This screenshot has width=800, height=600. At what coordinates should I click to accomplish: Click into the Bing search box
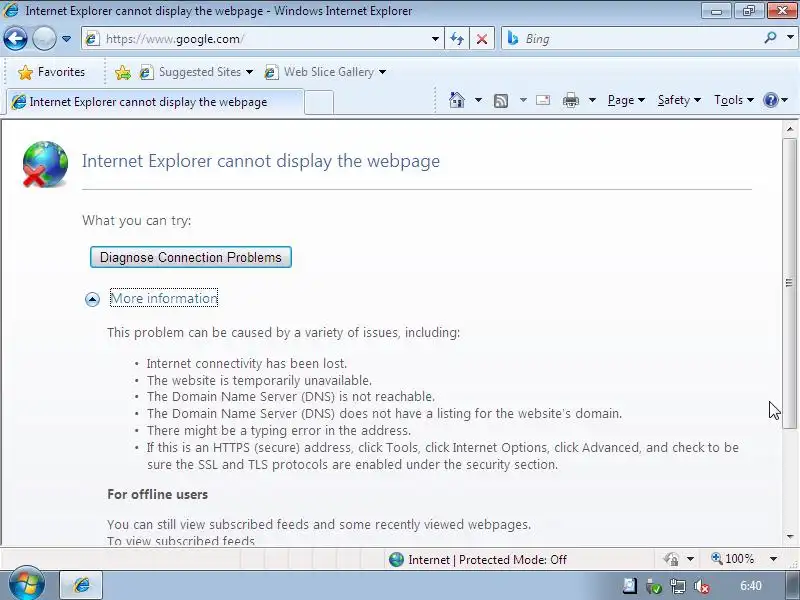(x=631, y=39)
